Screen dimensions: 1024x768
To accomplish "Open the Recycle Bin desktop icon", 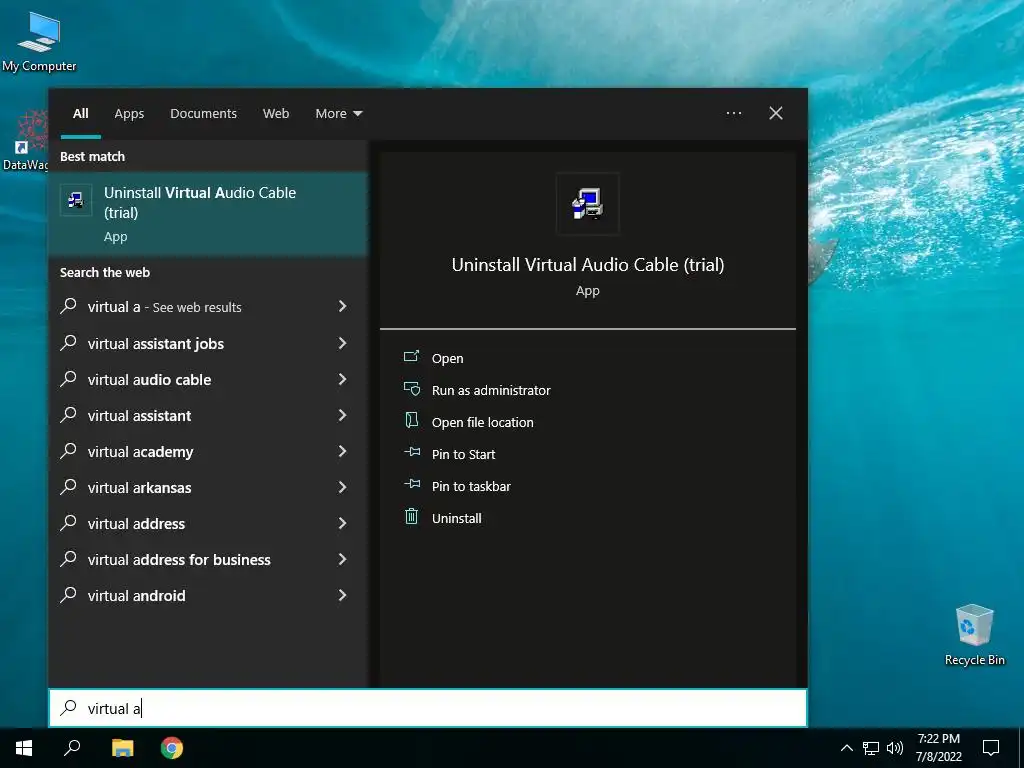I will [974, 634].
